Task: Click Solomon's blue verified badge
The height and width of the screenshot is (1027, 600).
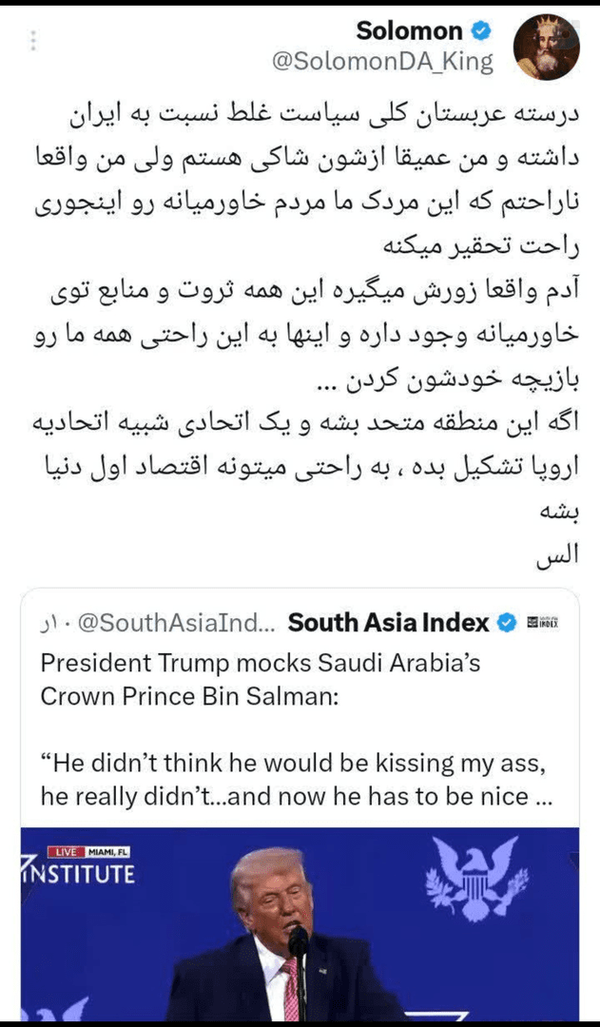Action: pyautogui.click(x=482, y=30)
